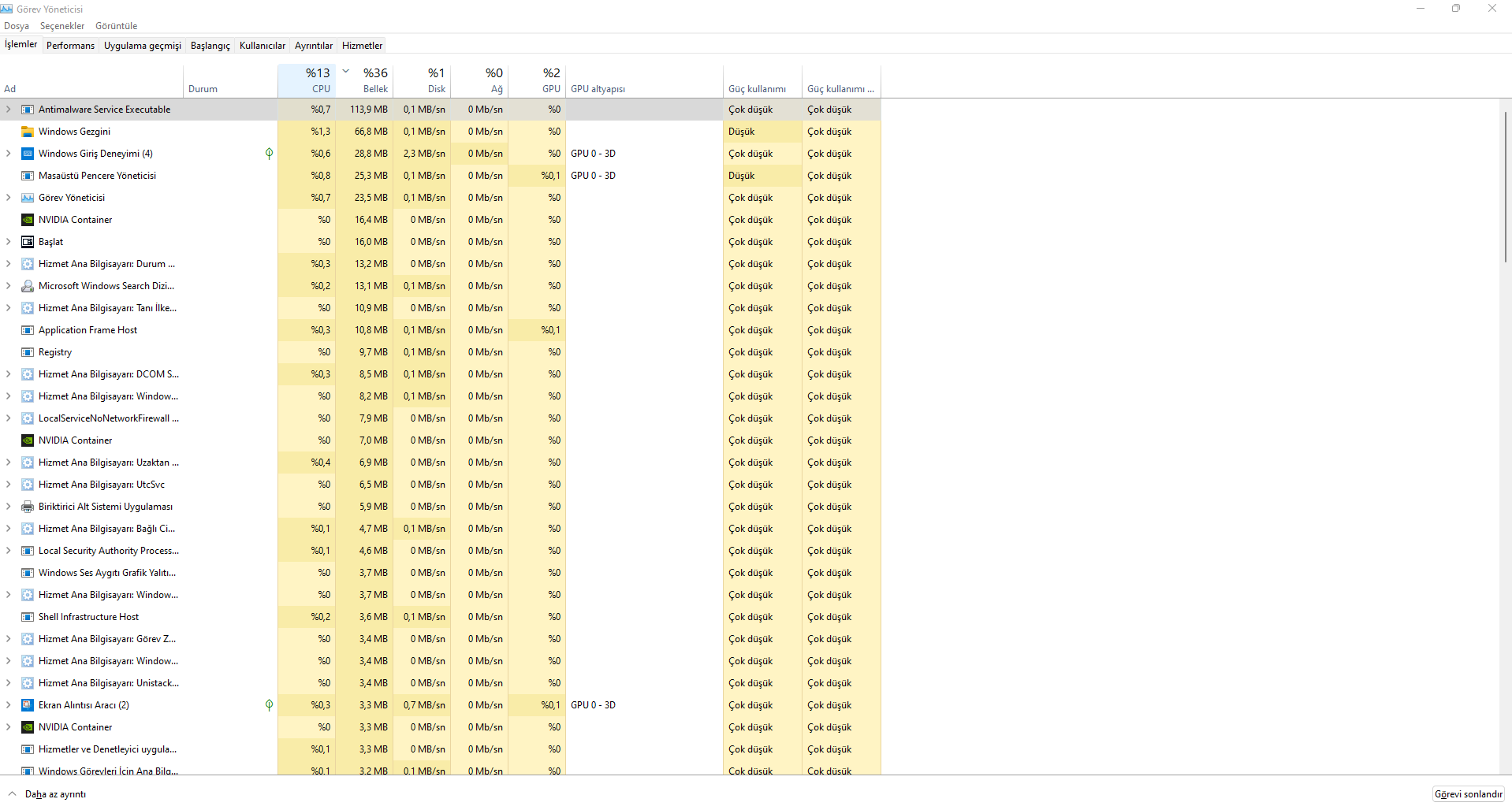Open the Başlangıç tab

210,46
